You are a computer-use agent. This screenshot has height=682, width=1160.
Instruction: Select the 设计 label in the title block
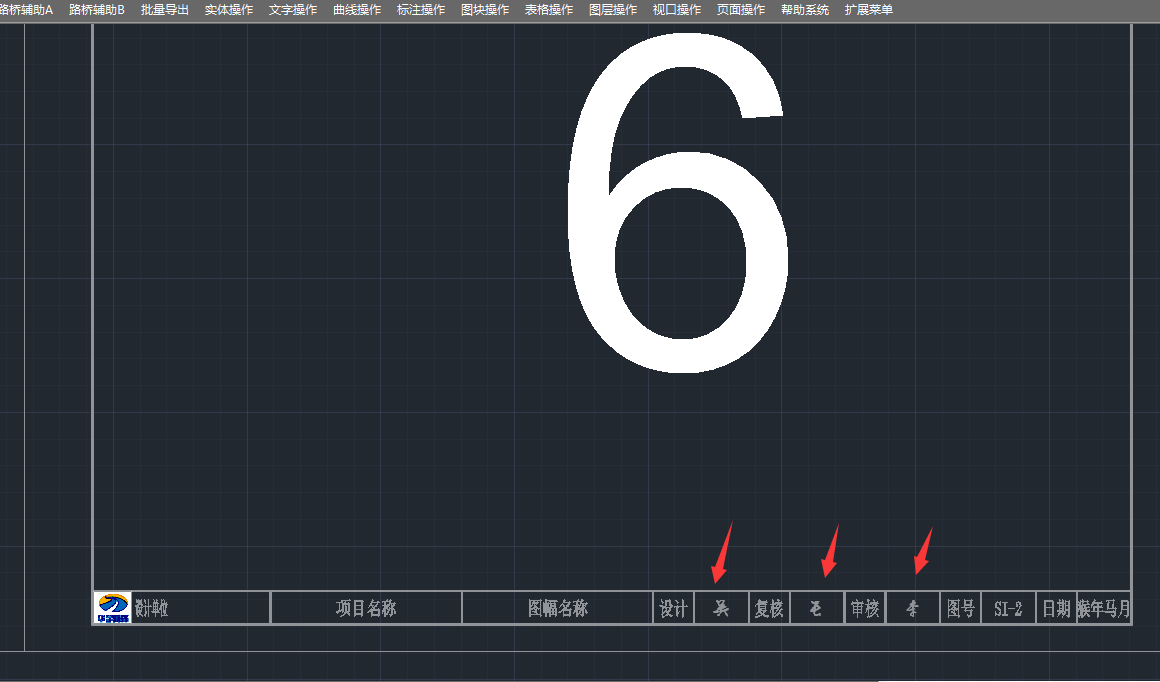[x=674, y=609]
